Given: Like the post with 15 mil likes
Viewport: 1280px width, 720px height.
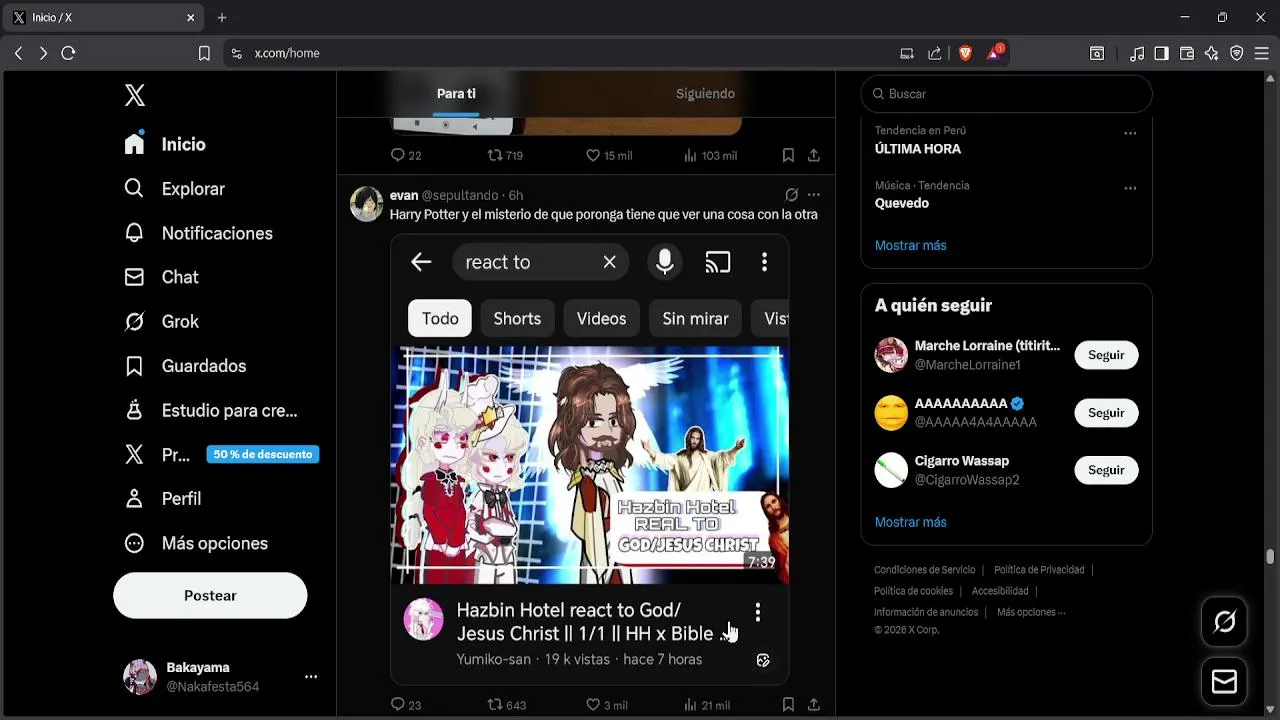Looking at the screenshot, I should (608, 155).
